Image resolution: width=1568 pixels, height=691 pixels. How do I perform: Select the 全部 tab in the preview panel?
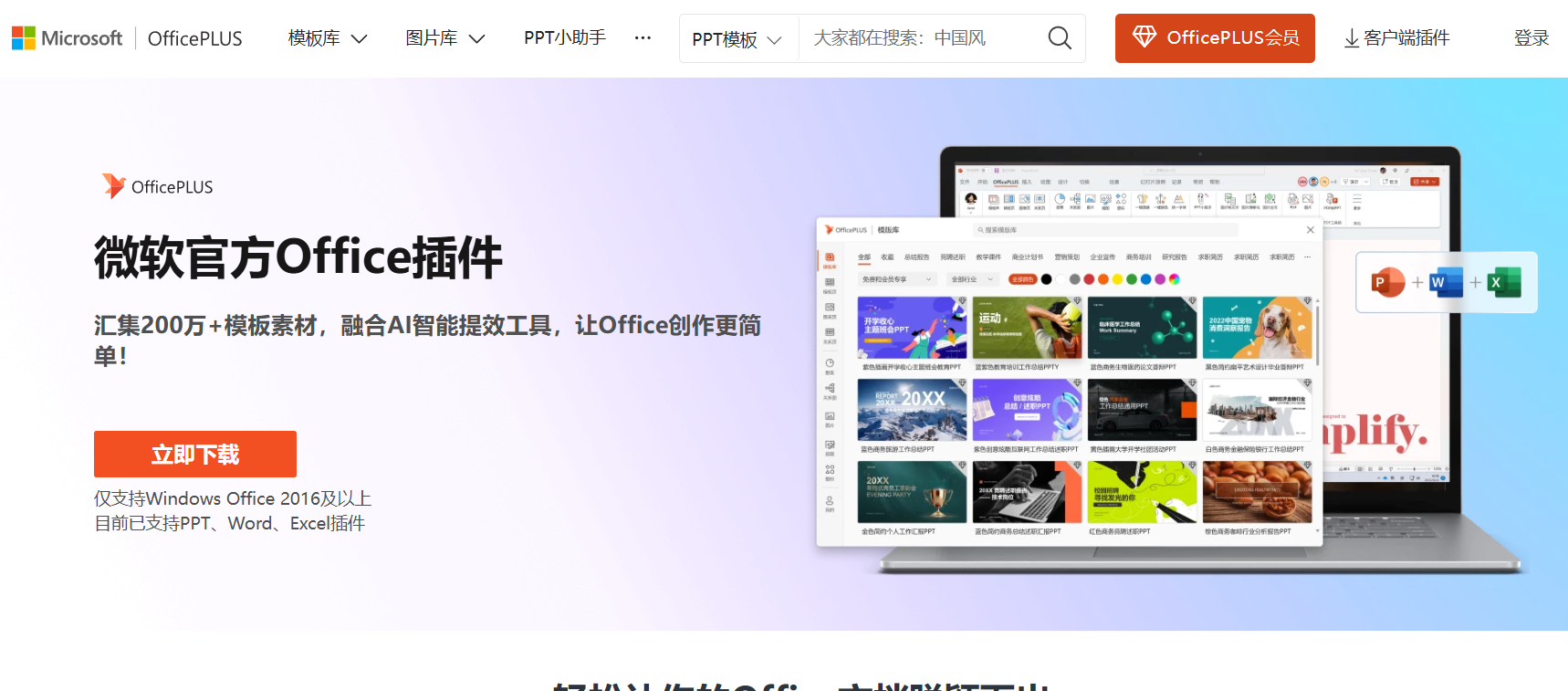click(864, 257)
